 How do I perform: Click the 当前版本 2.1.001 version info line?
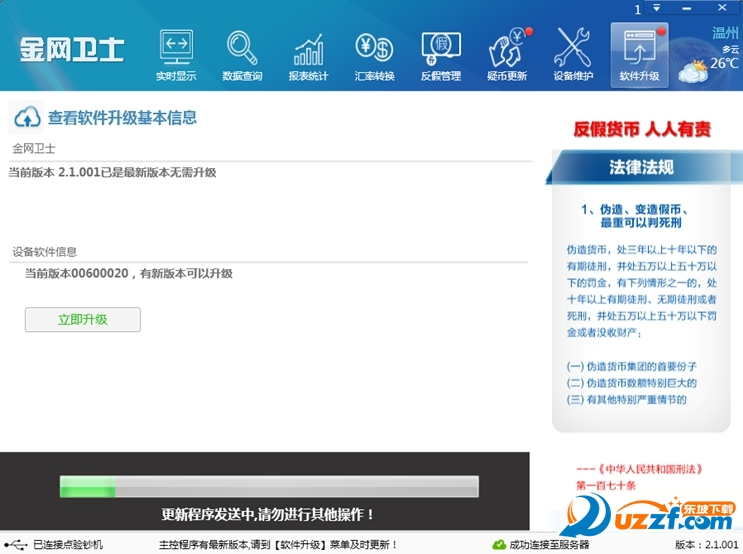click(112, 173)
